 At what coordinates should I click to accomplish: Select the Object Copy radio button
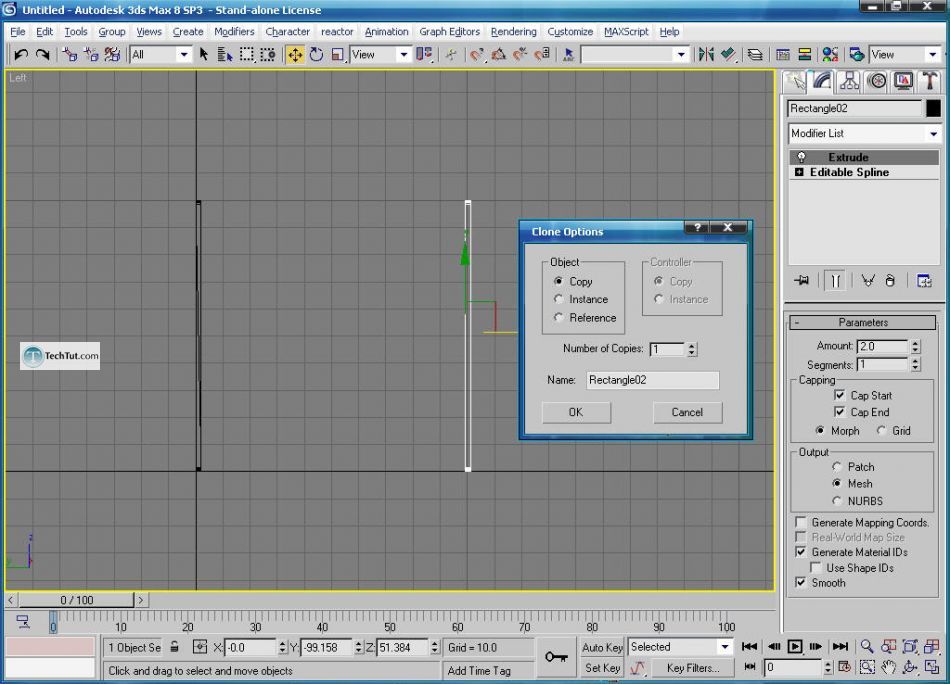point(558,281)
